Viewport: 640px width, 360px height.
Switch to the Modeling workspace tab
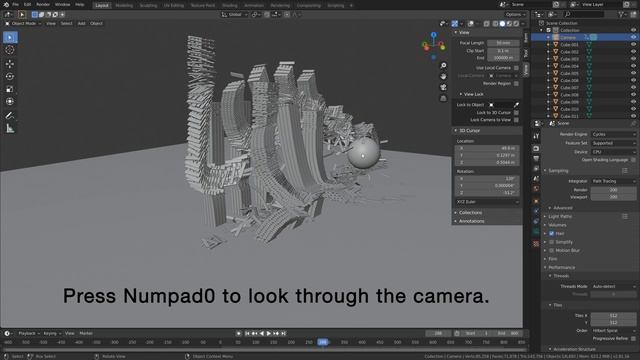[124, 6]
